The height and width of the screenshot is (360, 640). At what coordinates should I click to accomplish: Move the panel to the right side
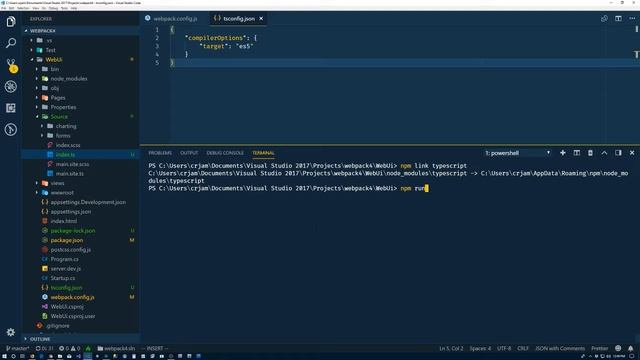click(x=618, y=153)
